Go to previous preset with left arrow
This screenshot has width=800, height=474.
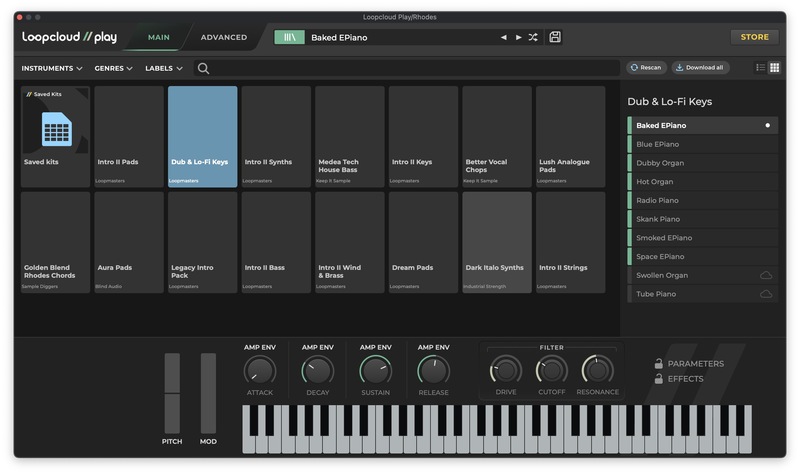point(504,37)
